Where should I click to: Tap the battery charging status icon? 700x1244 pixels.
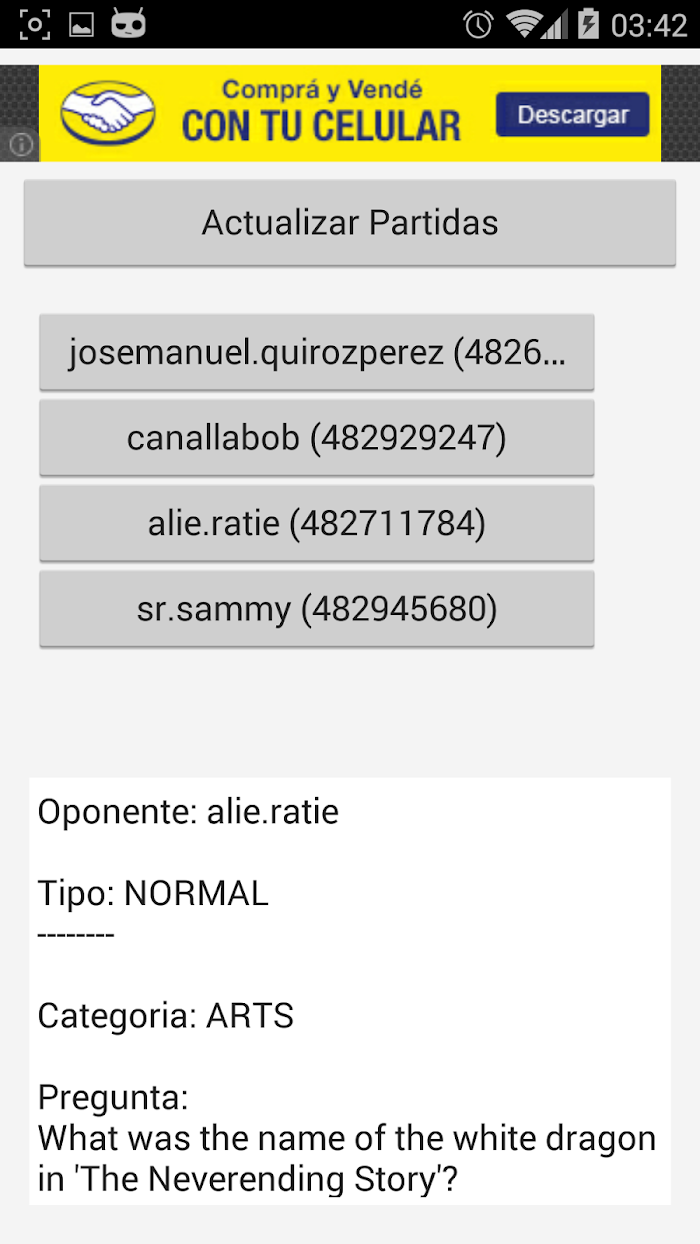[x=587, y=24]
